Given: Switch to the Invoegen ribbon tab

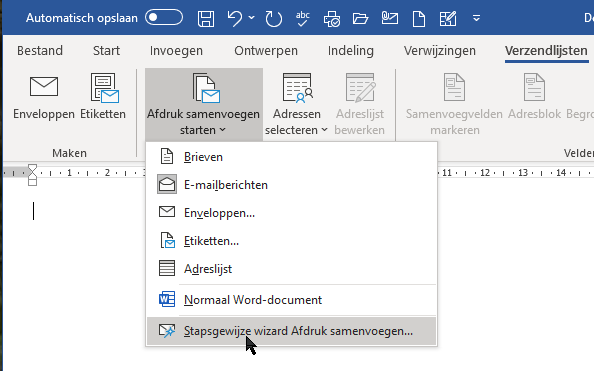Looking at the screenshot, I should pyautogui.click(x=176, y=51).
